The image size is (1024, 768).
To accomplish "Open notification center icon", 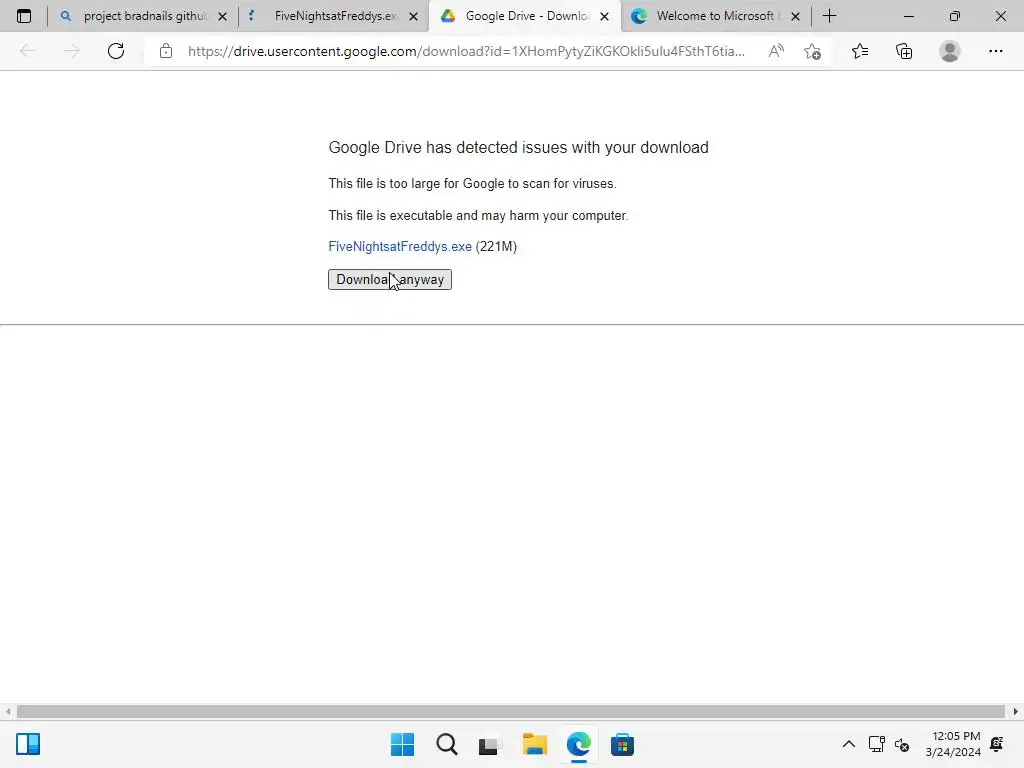I will [x=997, y=744].
